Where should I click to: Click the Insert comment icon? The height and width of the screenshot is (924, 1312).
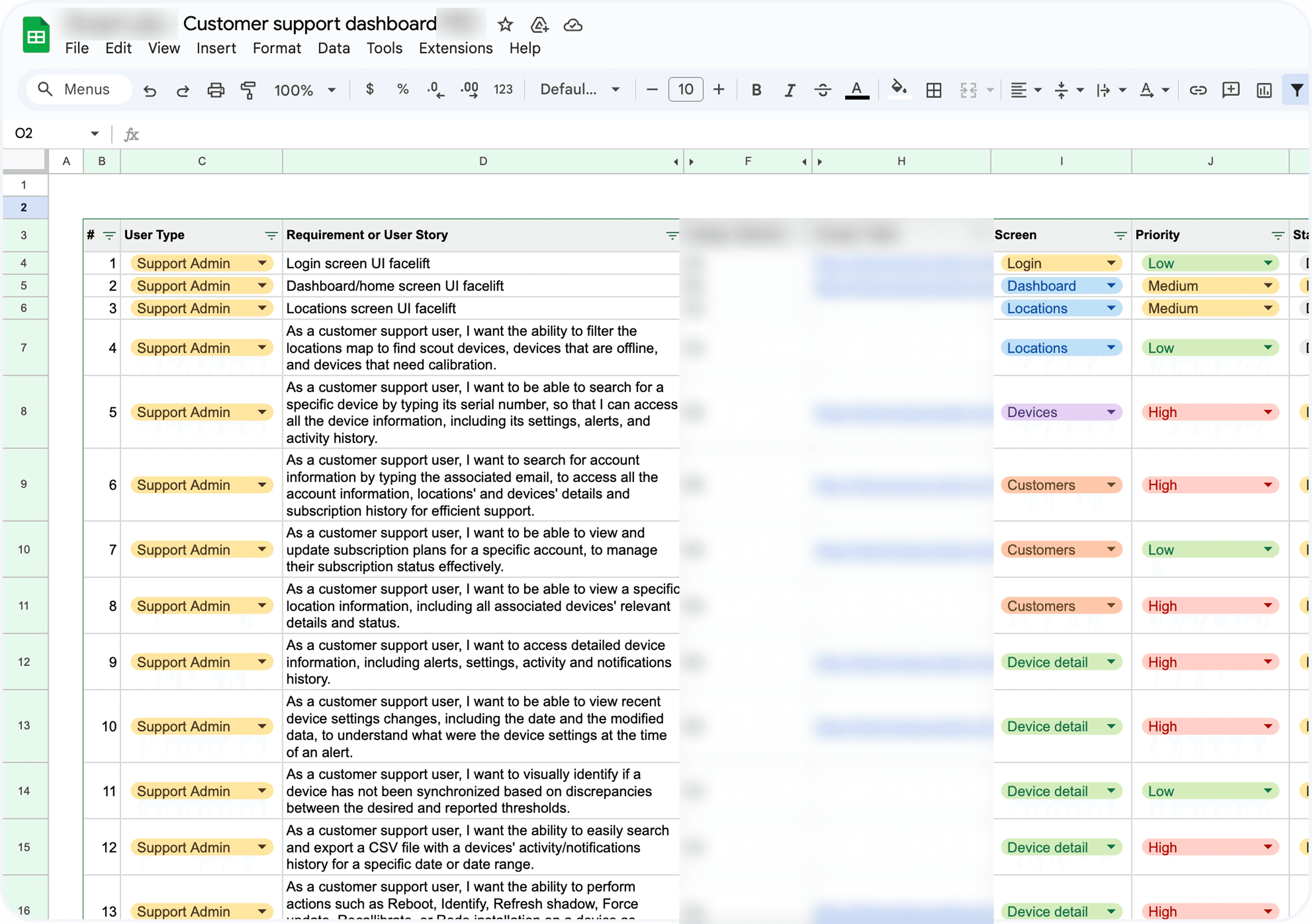point(1230,90)
